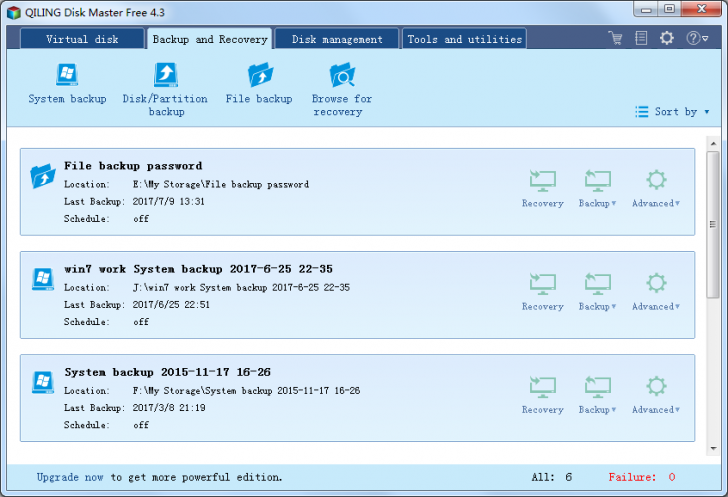
Task: Open the Sort by dropdown
Action: [672, 111]
